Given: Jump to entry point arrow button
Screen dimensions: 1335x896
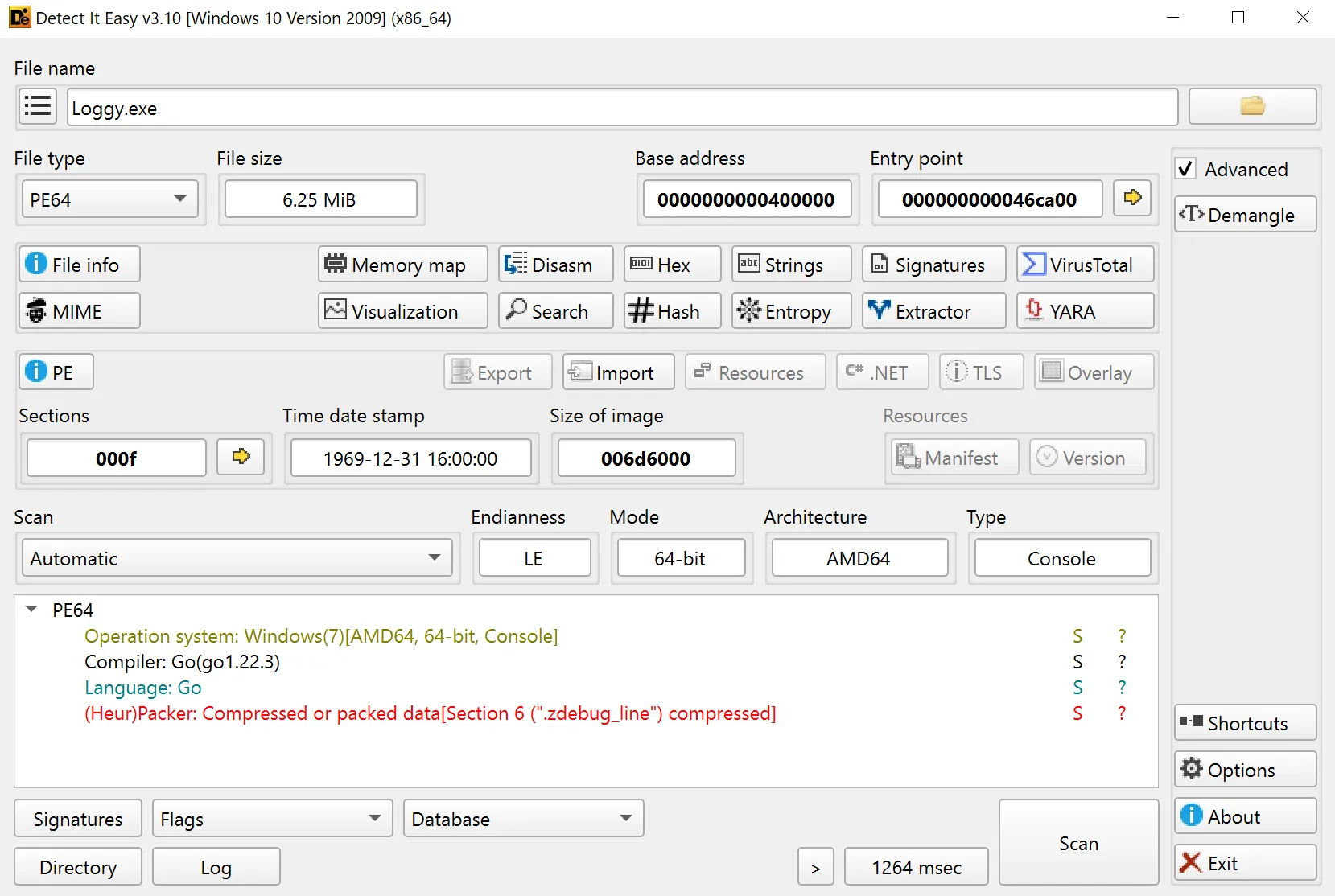Looking at the screenshot, I should [1132, 198].
